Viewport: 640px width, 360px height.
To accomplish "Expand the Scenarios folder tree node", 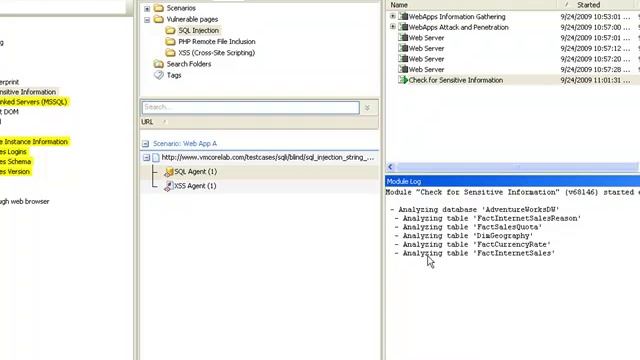I will coord(147,8).
